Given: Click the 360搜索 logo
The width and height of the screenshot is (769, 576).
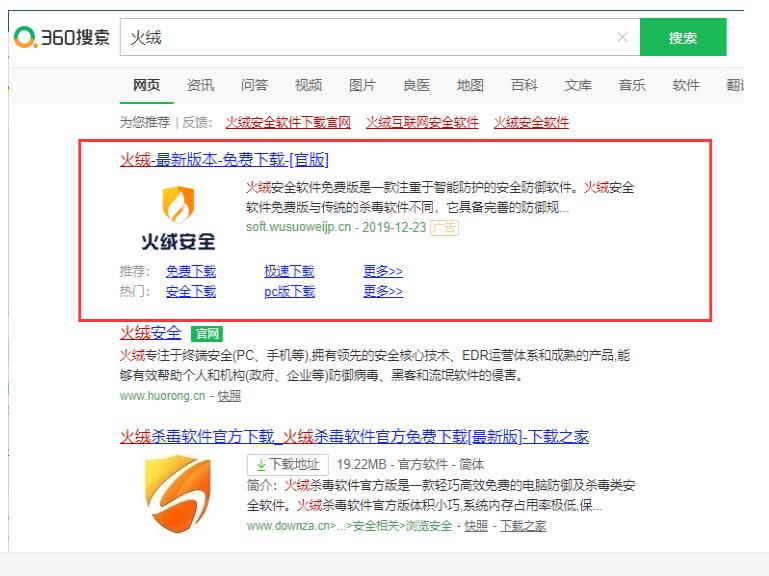Looking at the screenshot, I should [62, 37].
